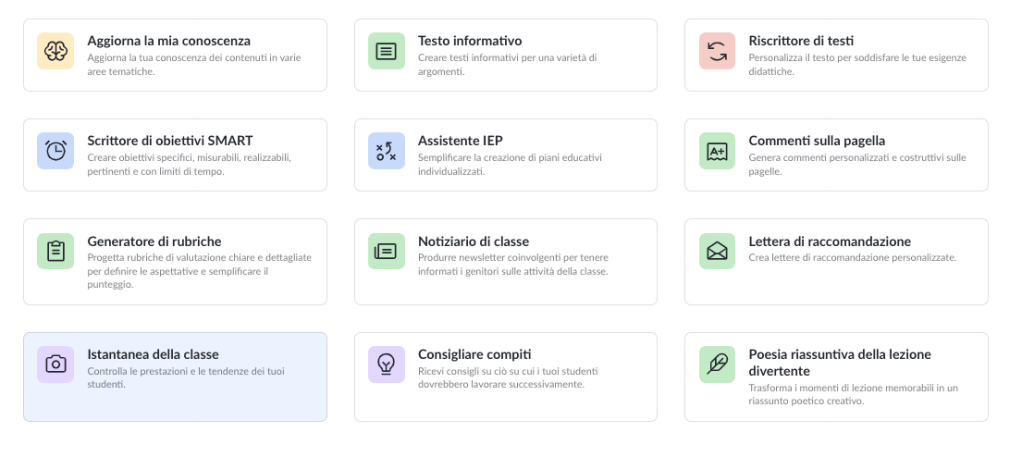Image resolution: width=1022 pixels, height=457 pixels.
Task: Click the feather icon for Poesia riassuntiva
Action: click(717, 364)
